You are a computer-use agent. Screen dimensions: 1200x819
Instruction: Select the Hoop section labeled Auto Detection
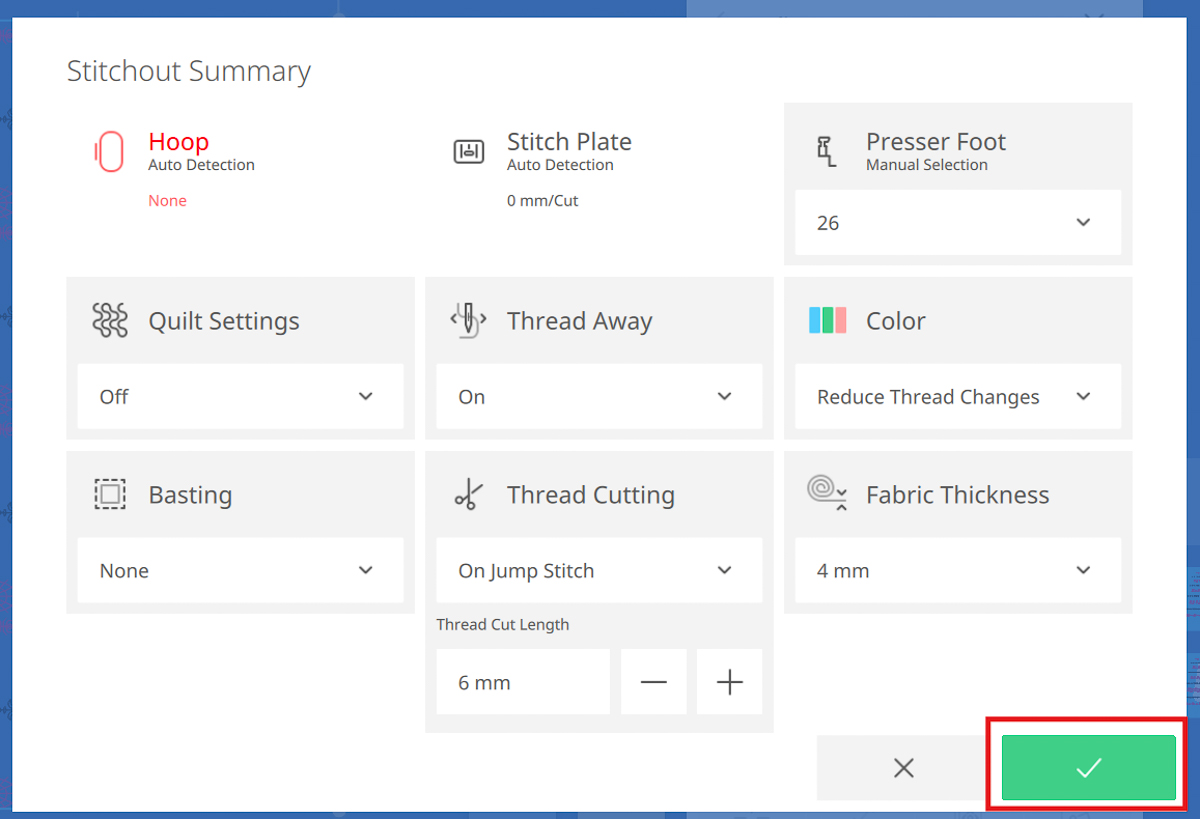click(x=201, y=164)
